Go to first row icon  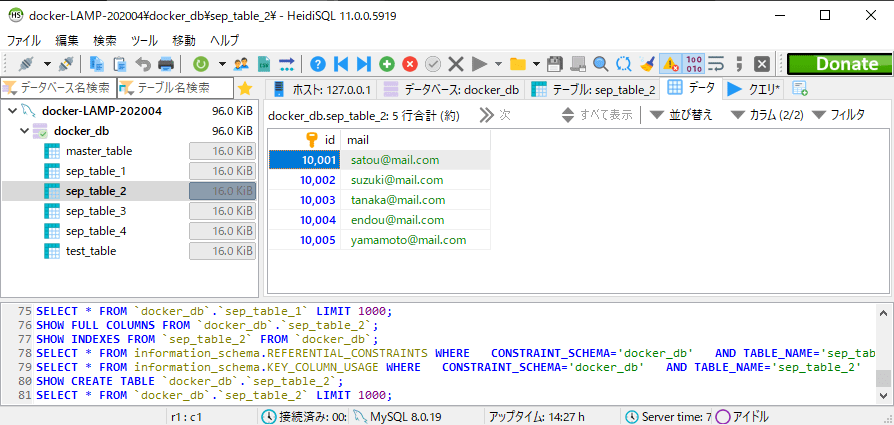[341, 64]
